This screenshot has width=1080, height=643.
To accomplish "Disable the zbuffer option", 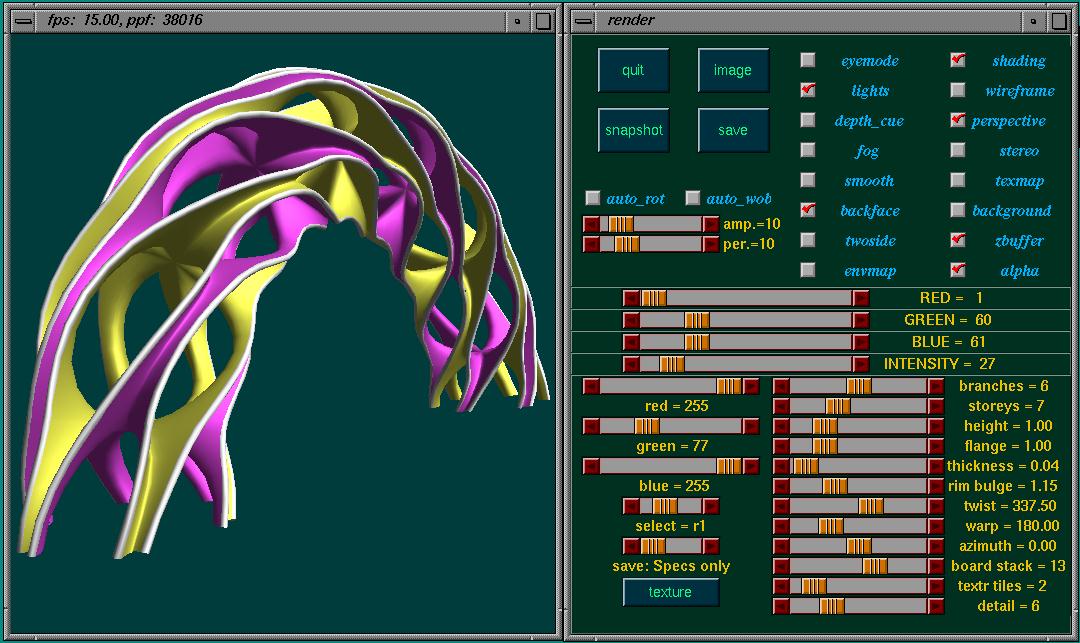I will 957,240.
